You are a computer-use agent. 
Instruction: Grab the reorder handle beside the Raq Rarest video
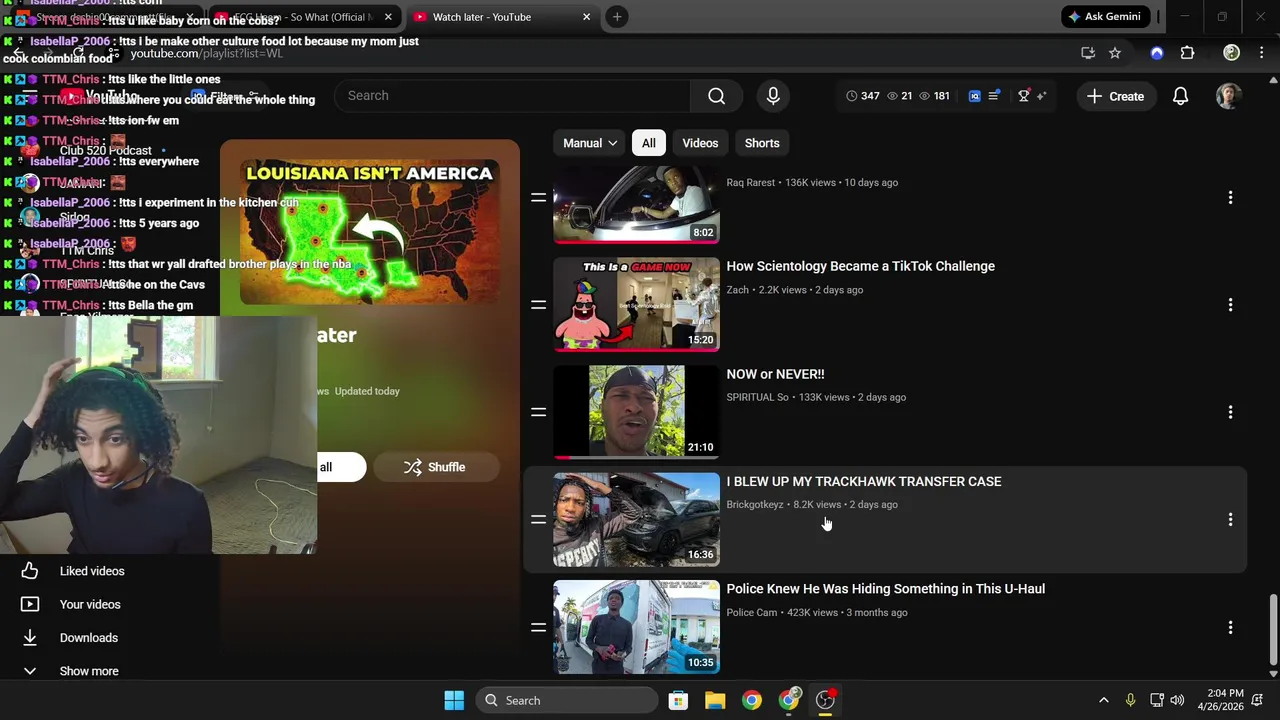pos(538,198)
